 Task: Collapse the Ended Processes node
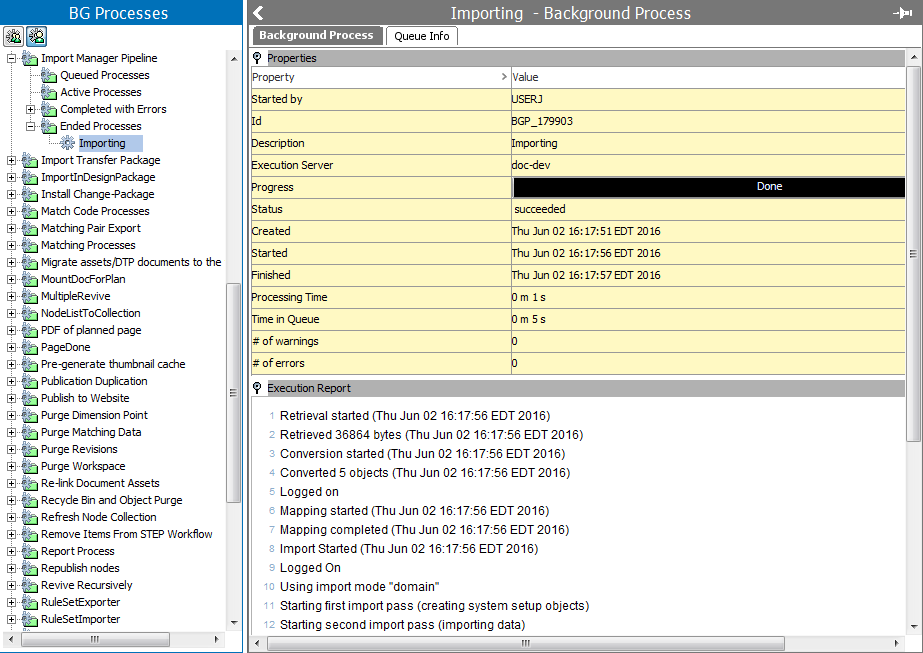(31, 126)
